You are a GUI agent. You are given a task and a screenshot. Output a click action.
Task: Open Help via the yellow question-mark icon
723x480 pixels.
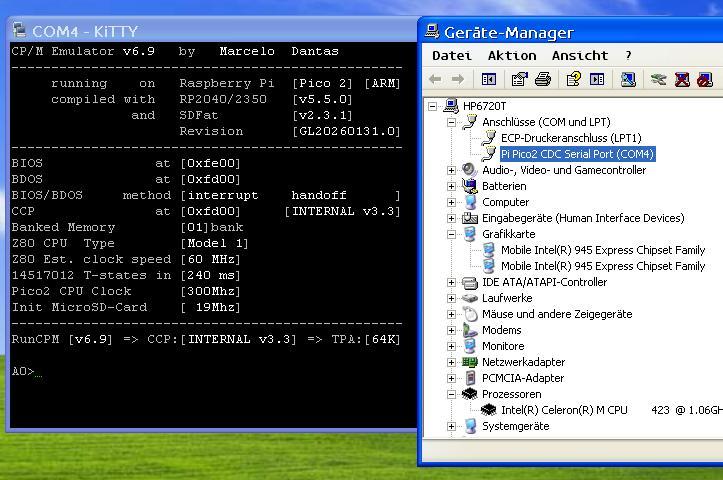[x=573, y=79]
